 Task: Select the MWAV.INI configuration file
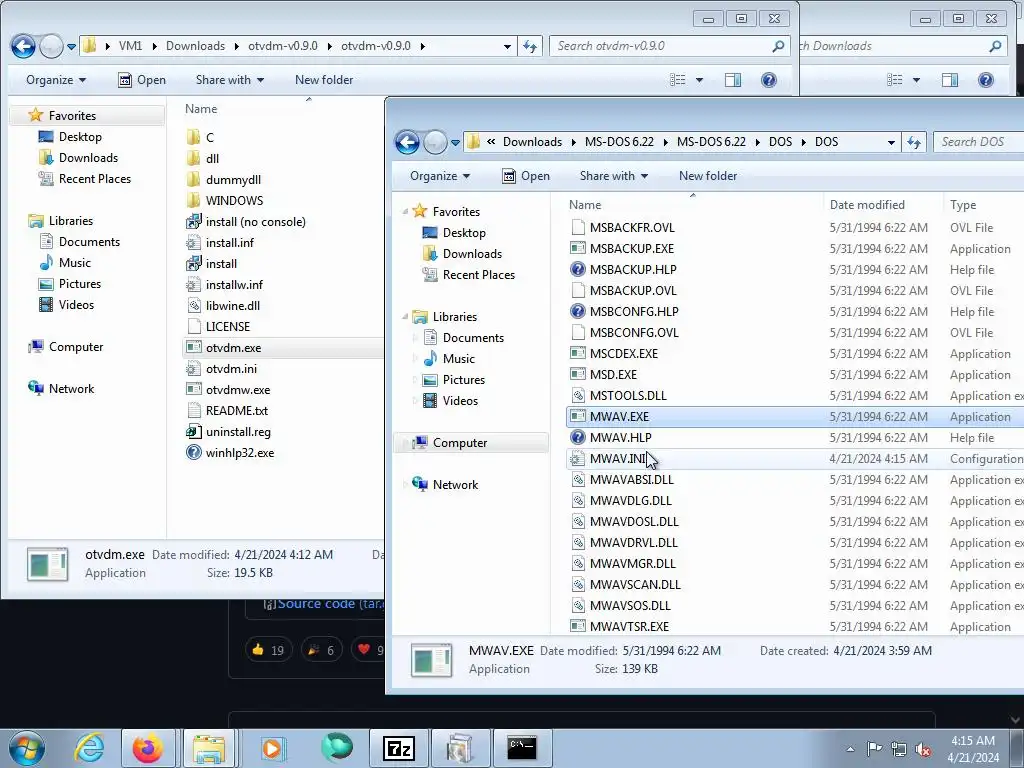793,458
